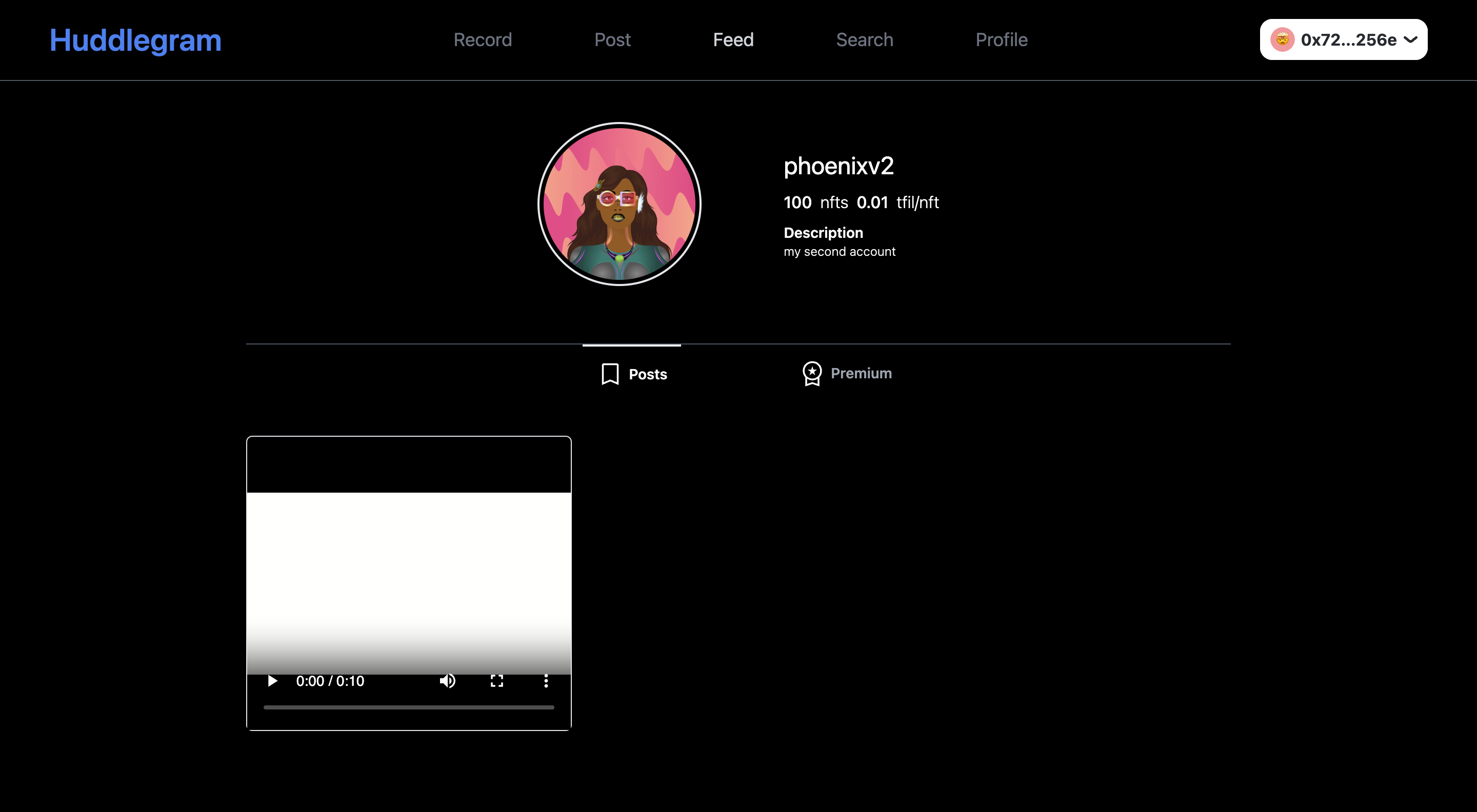Image resolution: width=1477 pixels, height=812 pixels.
Task: Seek along the video progress bar
Action: [408, 707]
